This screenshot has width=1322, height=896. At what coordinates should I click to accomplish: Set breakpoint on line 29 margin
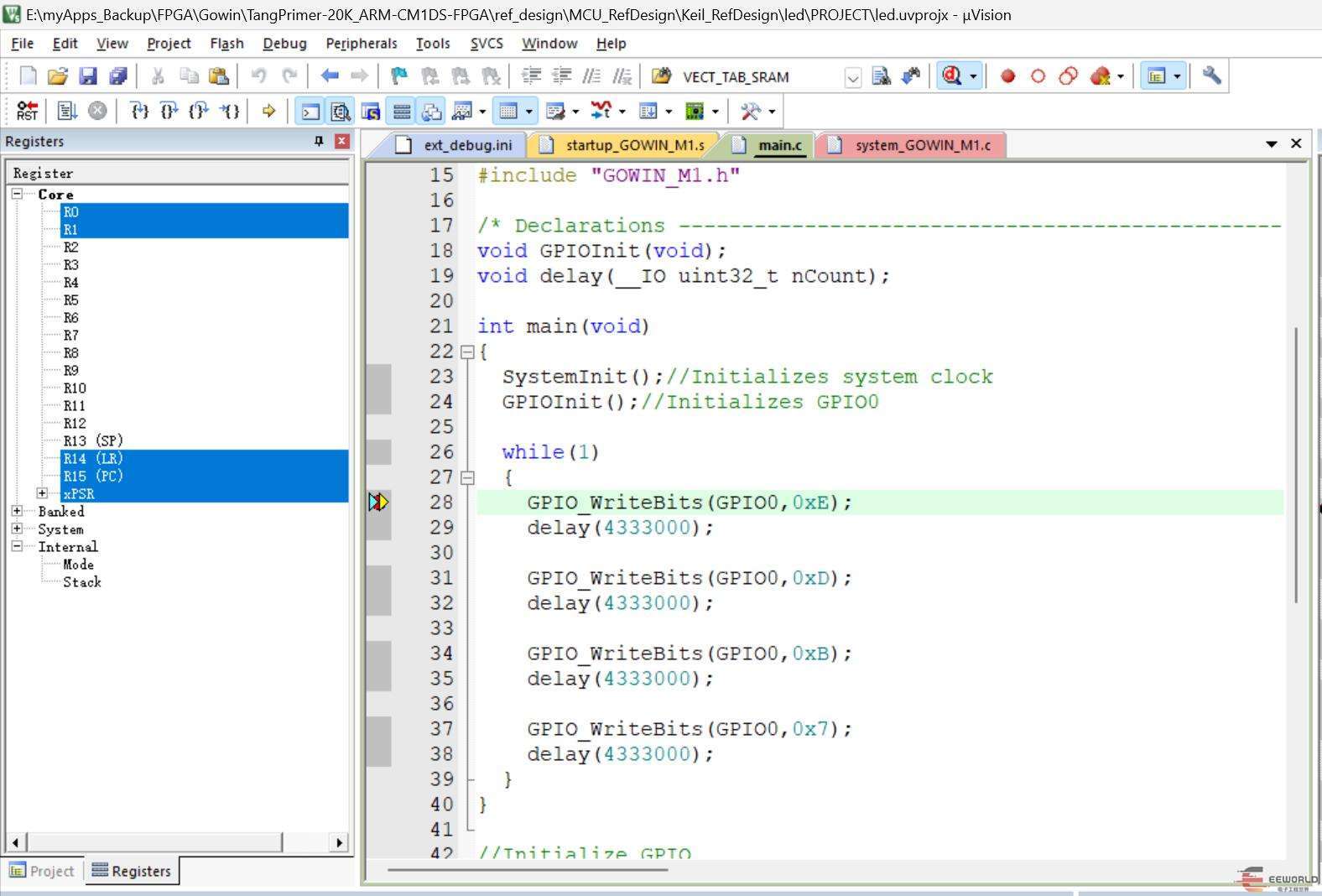pos(378,528)
